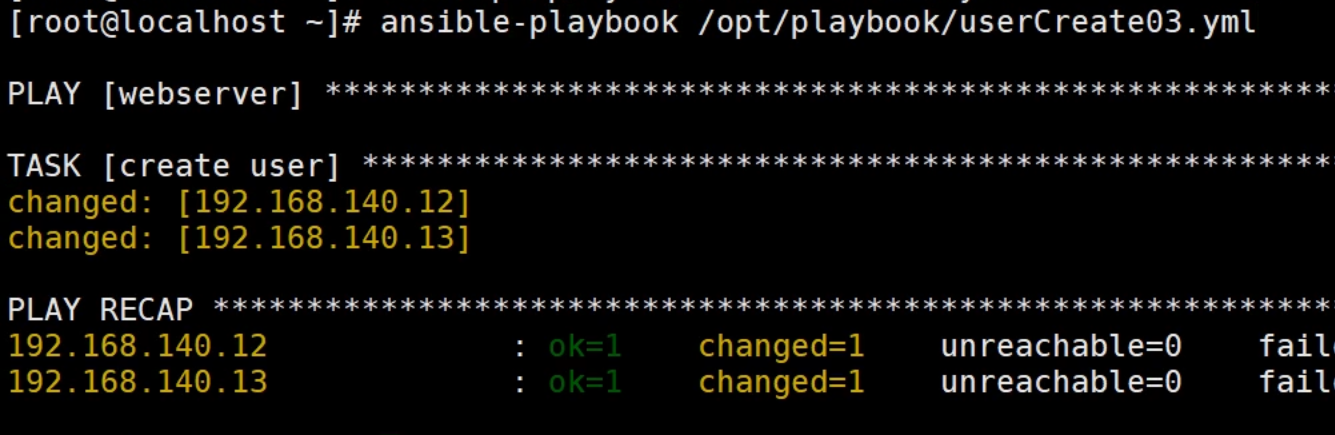Click the "TASK [create user]" line

point(174,166)
